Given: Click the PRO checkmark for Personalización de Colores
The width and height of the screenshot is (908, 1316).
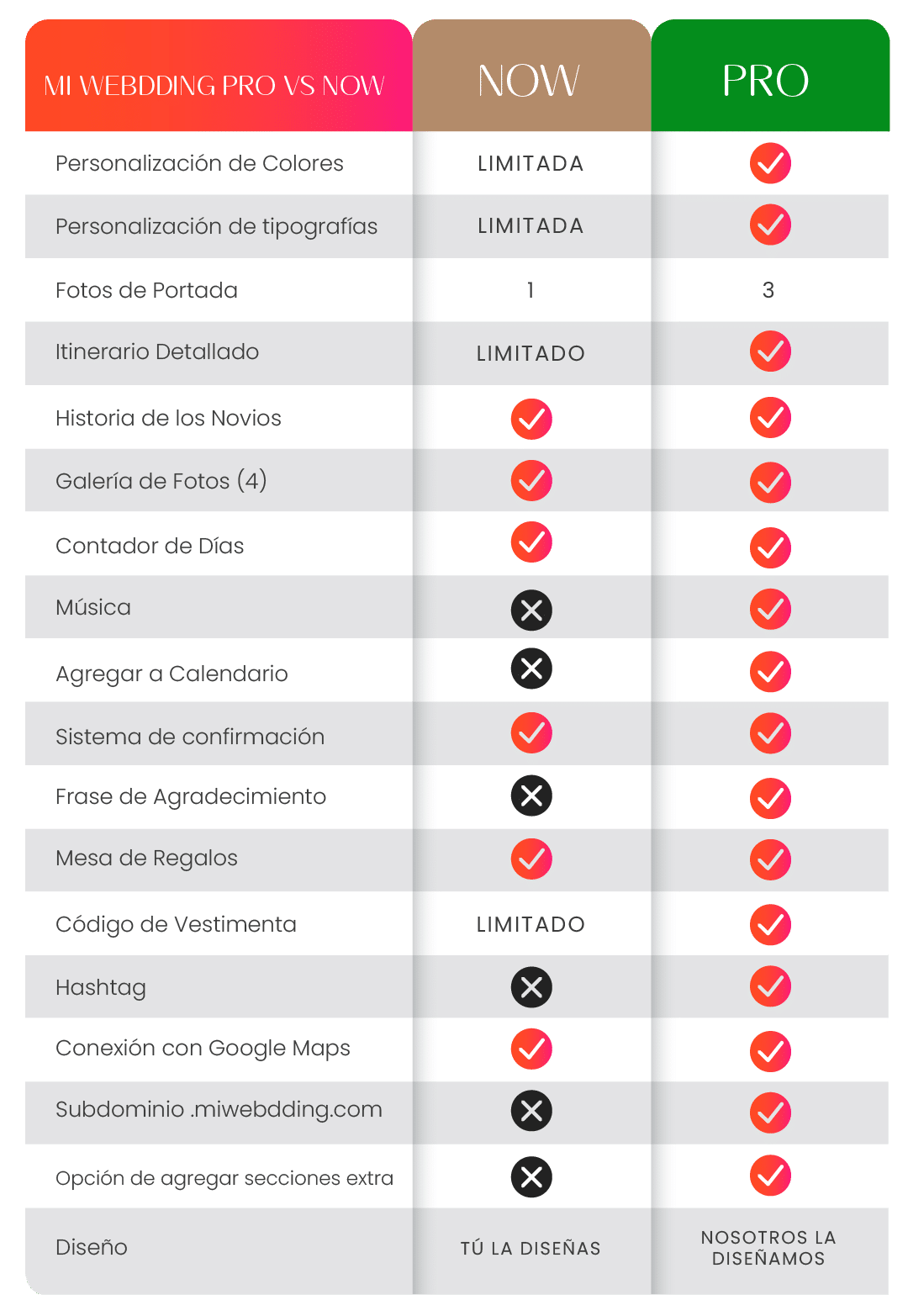Looking at the screenshot, I should [770, 163].
